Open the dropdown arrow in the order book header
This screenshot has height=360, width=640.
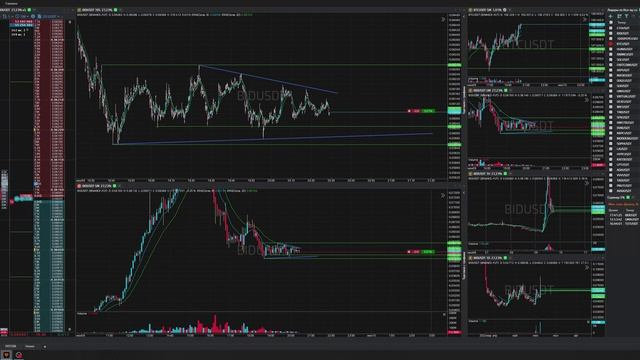[x=34, y=10]
